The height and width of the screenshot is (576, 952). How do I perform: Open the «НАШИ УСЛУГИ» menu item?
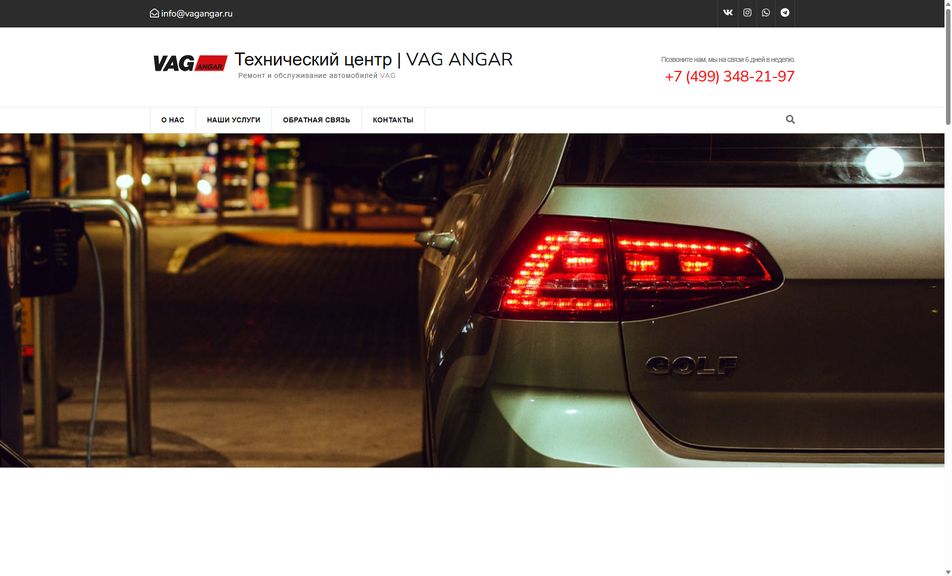(x=233, y=120)
